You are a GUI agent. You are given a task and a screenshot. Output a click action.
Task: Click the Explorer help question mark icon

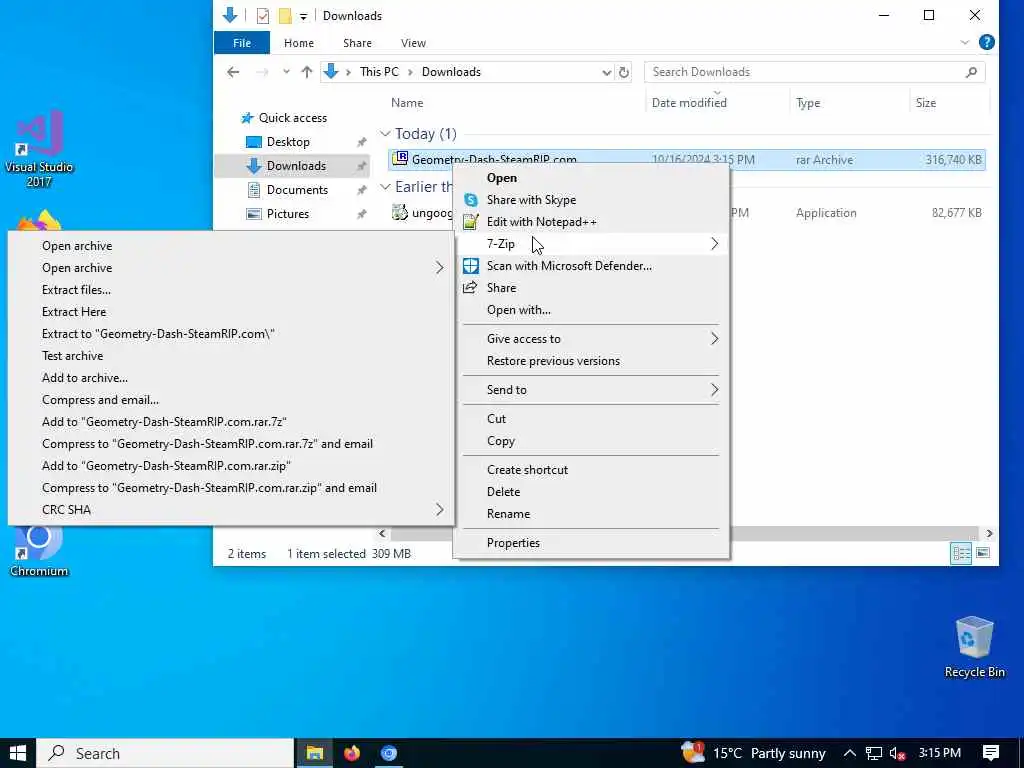pyautogui.click(x=986, y=42)
